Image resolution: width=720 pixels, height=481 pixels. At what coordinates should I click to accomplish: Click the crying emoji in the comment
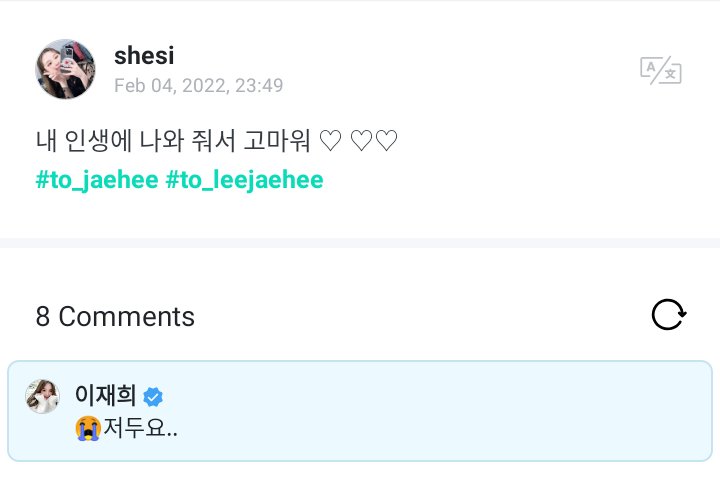click(88, 428)
